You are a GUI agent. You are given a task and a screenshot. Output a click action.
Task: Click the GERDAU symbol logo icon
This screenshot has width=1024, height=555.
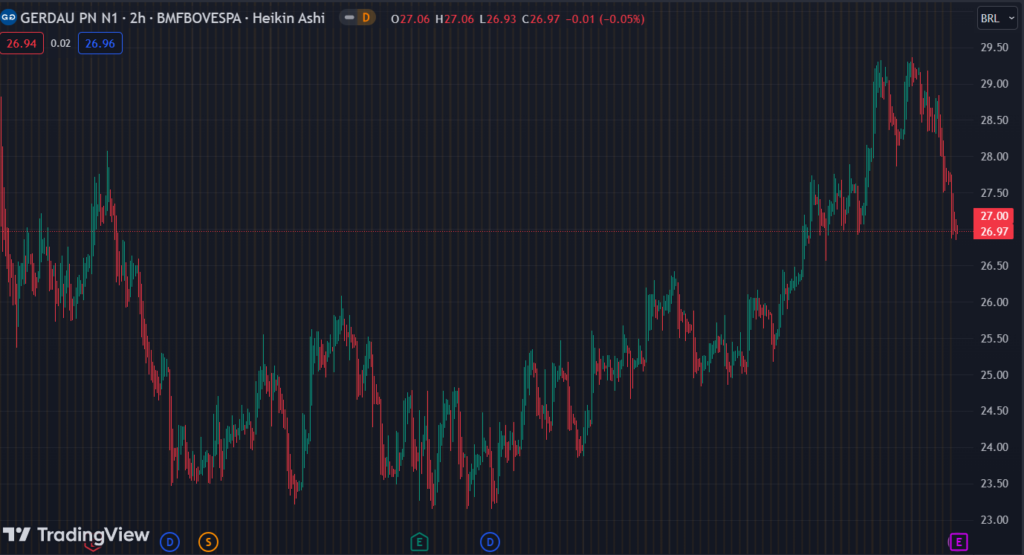coord(8,18)
